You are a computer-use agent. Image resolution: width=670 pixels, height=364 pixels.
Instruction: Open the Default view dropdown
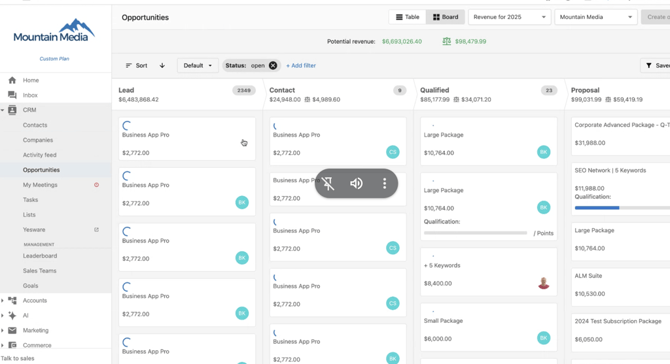[x=197, y=65]
